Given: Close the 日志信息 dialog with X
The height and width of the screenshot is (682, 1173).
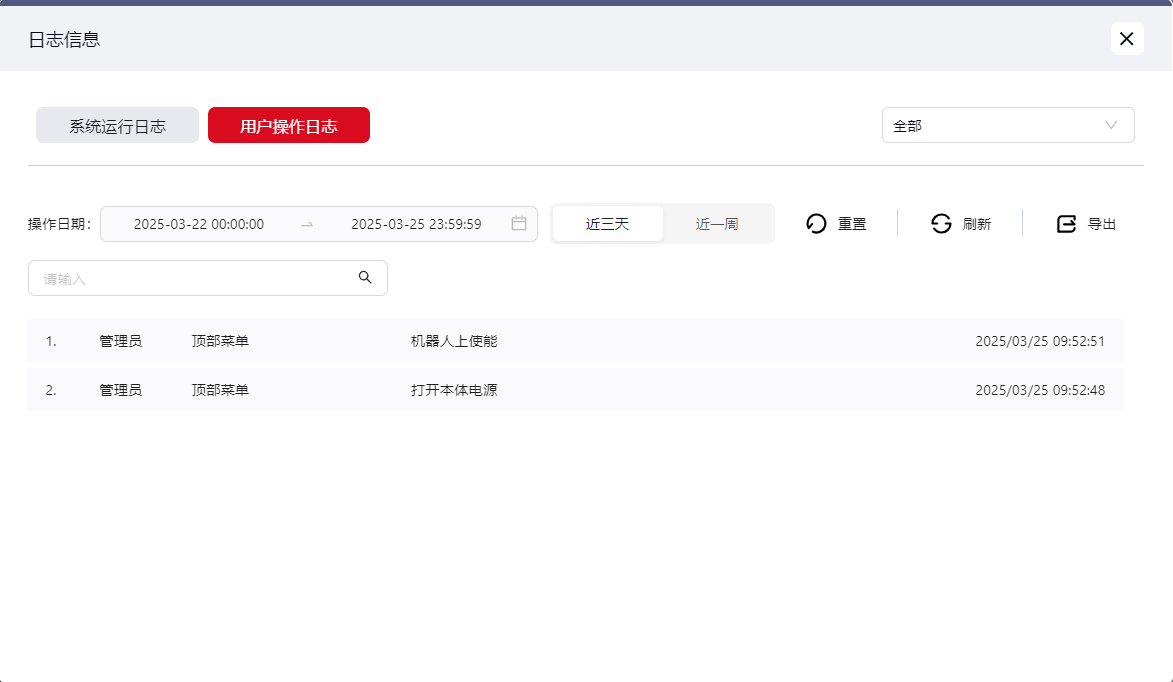Looking at the screenshot, I should pos(1126,39).
